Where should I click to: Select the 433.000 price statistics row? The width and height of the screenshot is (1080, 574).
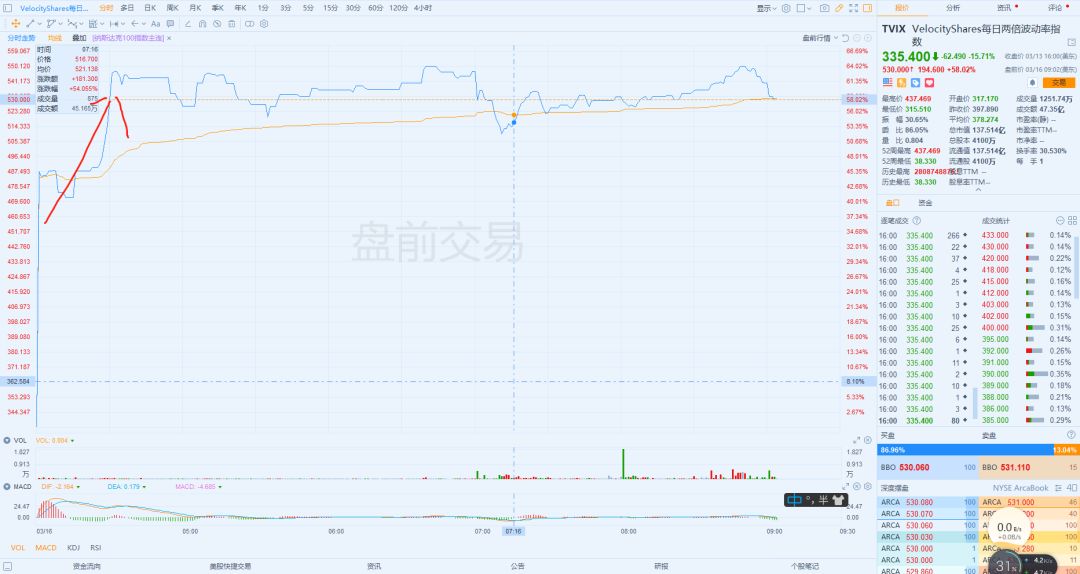pos(1027,235)
